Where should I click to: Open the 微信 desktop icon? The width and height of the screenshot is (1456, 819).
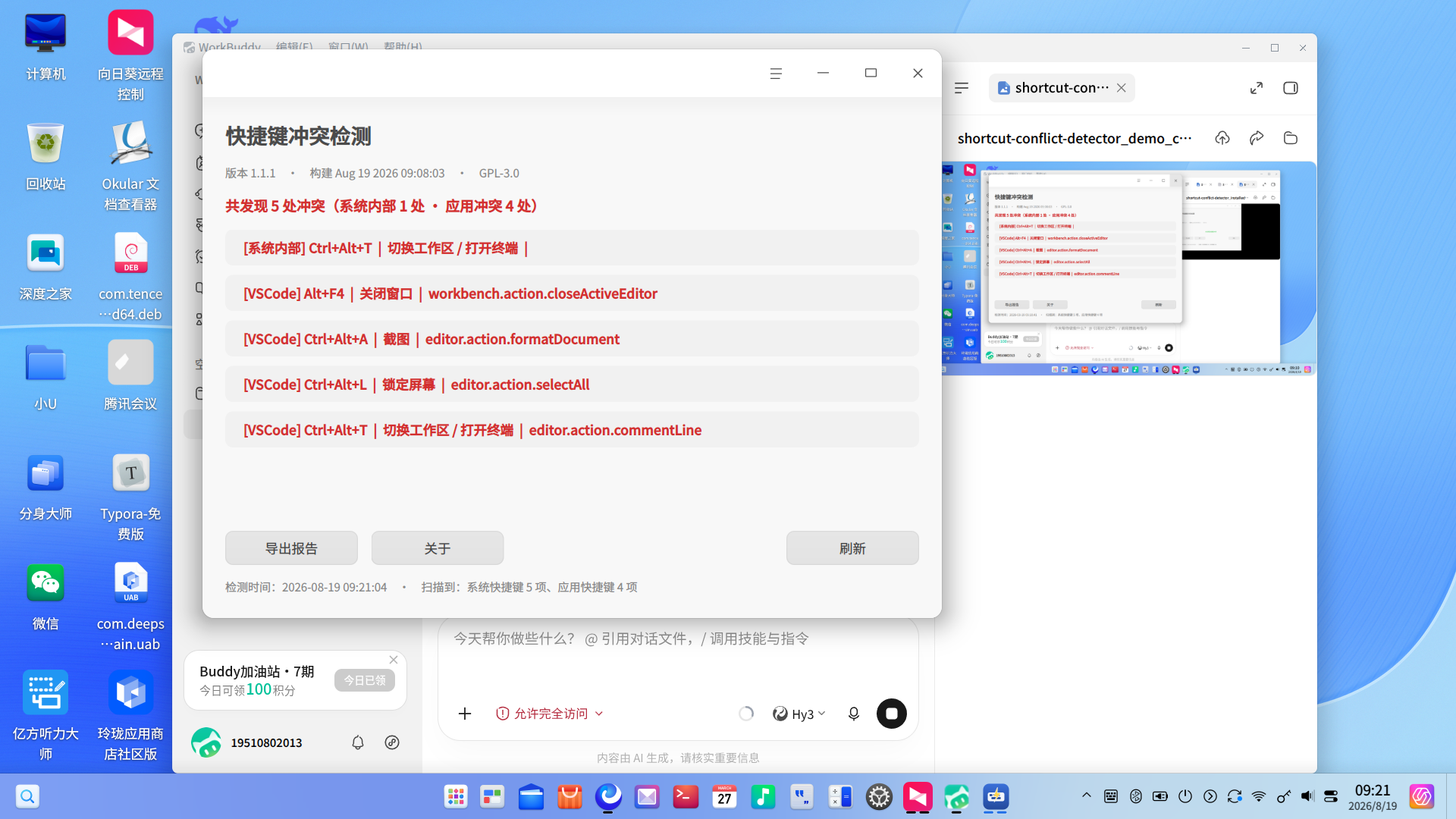pos(45,597)
